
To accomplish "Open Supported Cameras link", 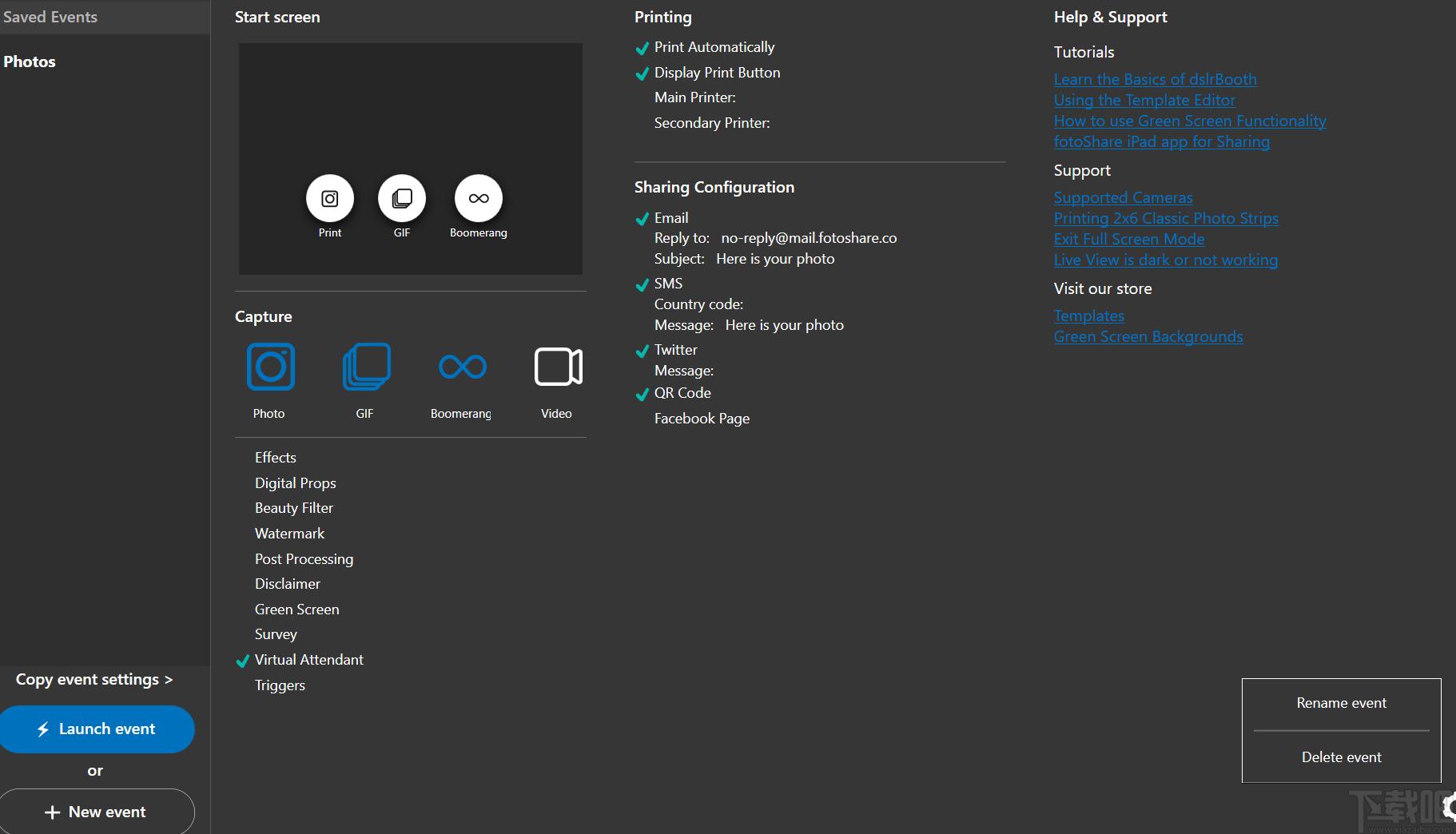I will pyautogui.click(x=1123, y=197).
